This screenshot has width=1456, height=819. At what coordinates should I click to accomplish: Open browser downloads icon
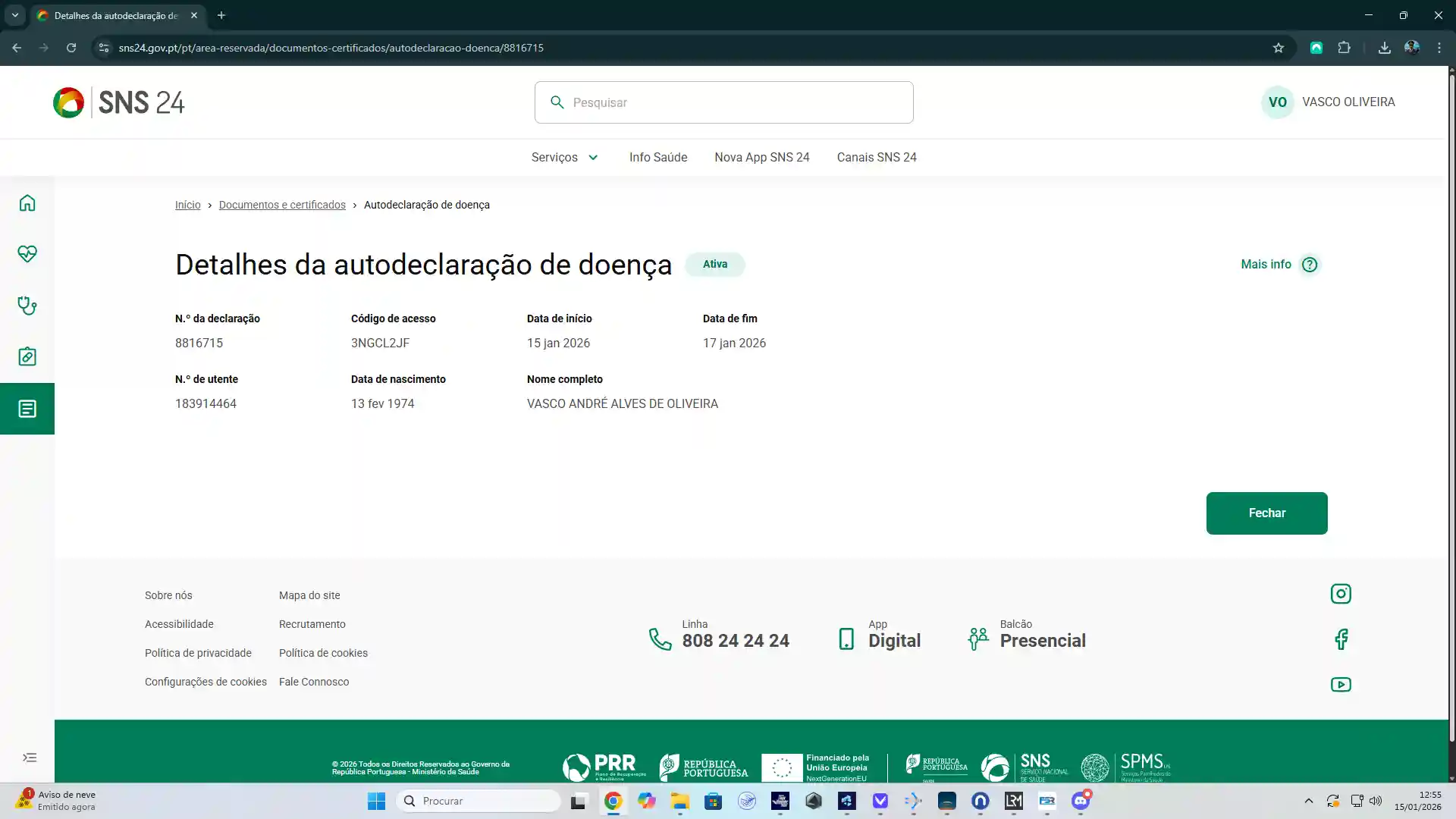click(x=1385, y=48)
